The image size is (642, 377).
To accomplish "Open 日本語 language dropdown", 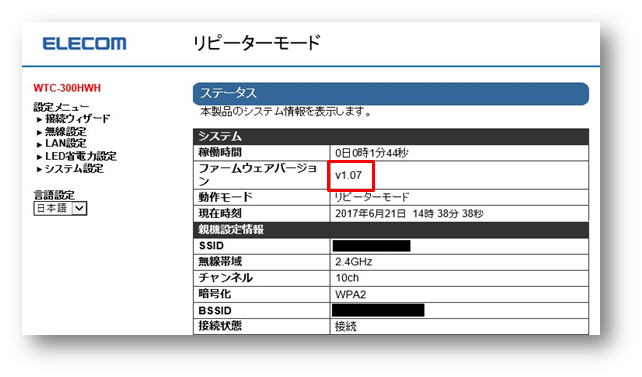I will coord(60,208).
